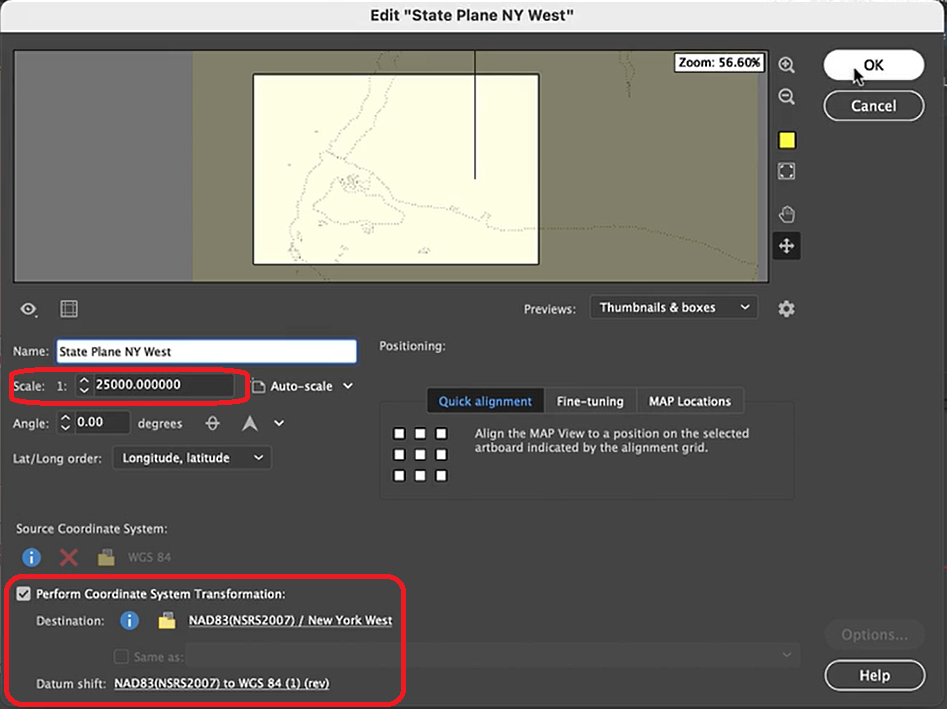Click the fit-to-frame icon beside preview

click(x=786, y=172)
